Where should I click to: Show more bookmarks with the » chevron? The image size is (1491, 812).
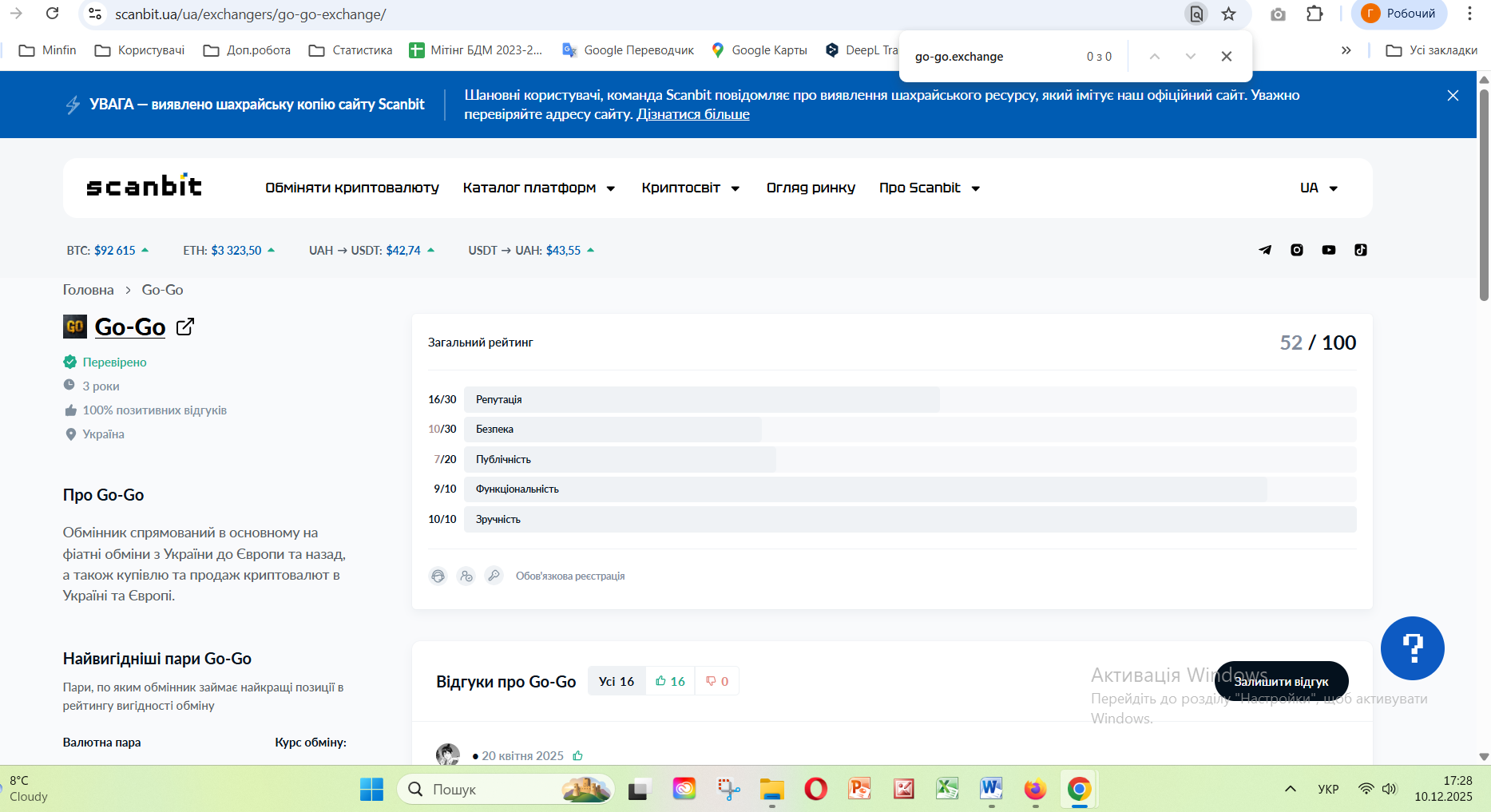(1346, 50)
